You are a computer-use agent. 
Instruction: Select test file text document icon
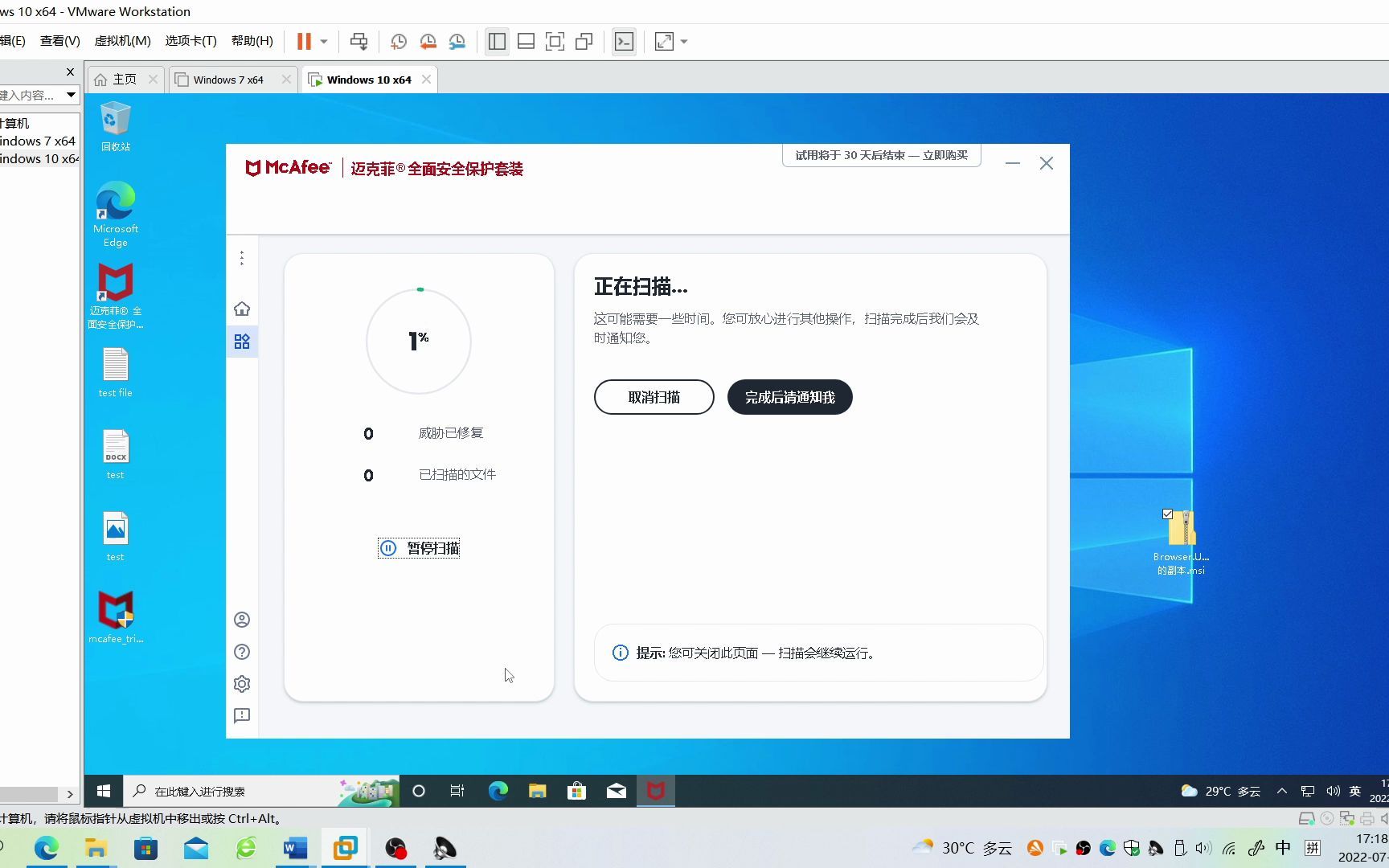116,372
